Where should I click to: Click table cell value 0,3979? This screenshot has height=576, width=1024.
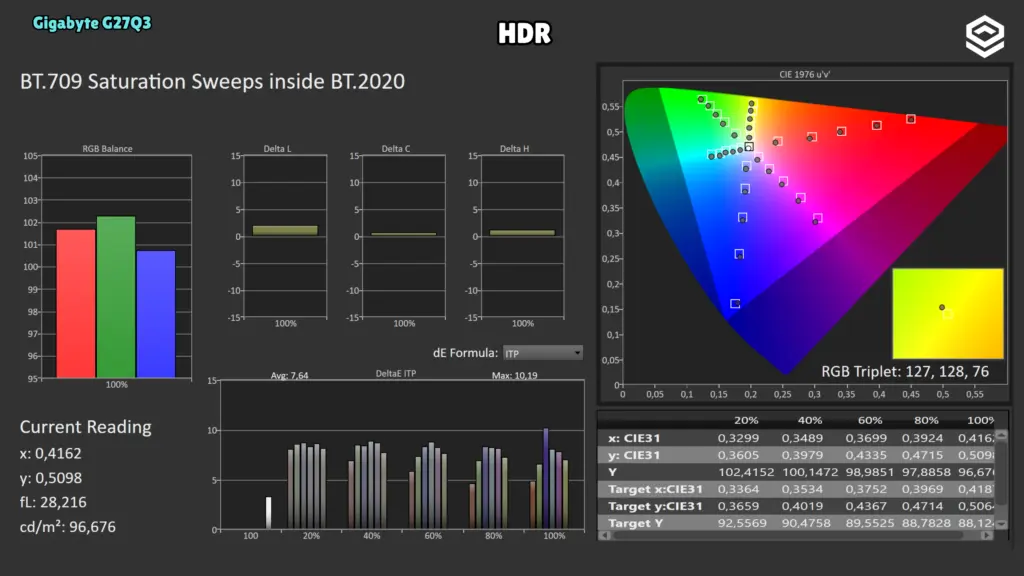tap(802, 455)
